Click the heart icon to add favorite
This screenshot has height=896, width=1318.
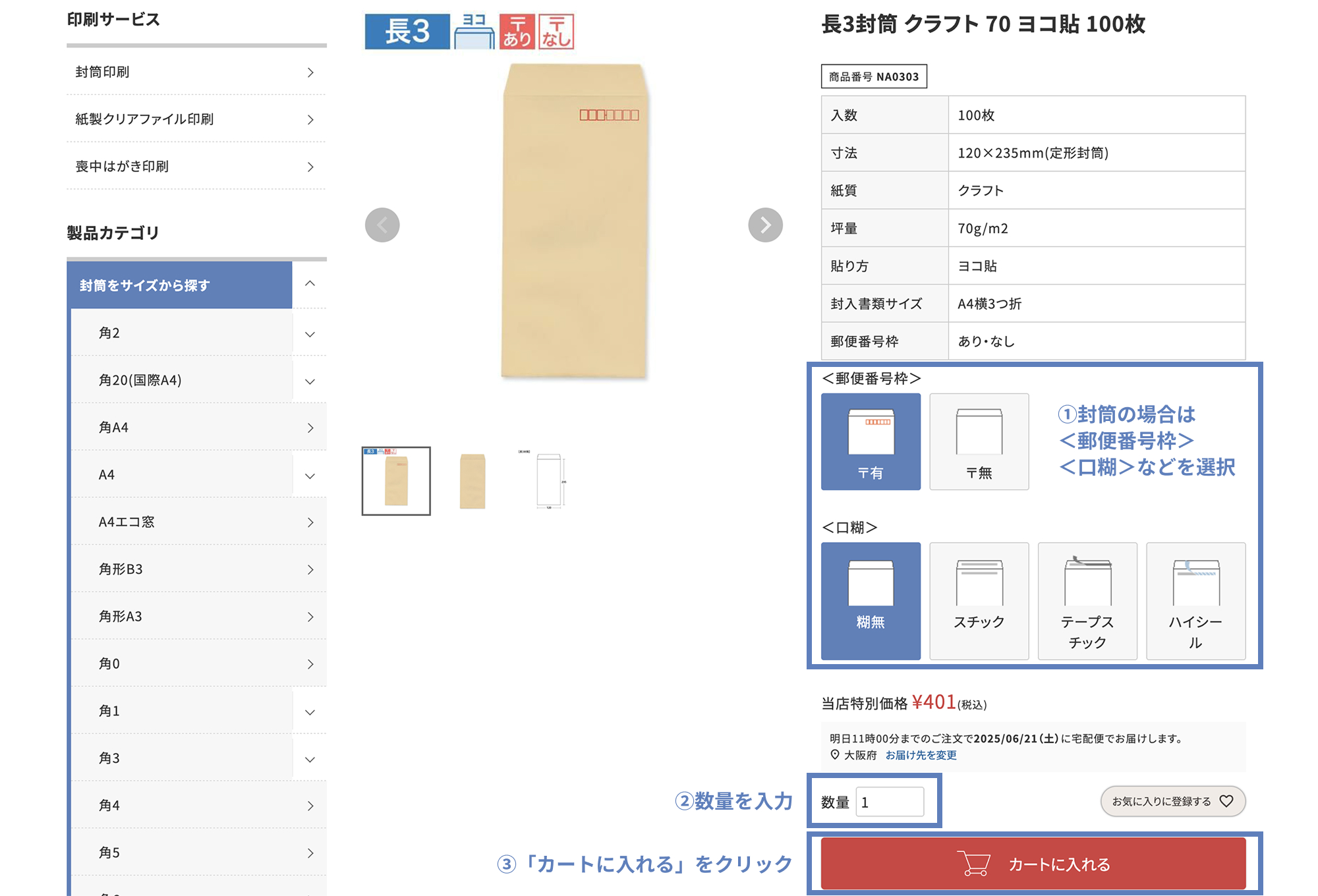click(x=1227, y=802)
